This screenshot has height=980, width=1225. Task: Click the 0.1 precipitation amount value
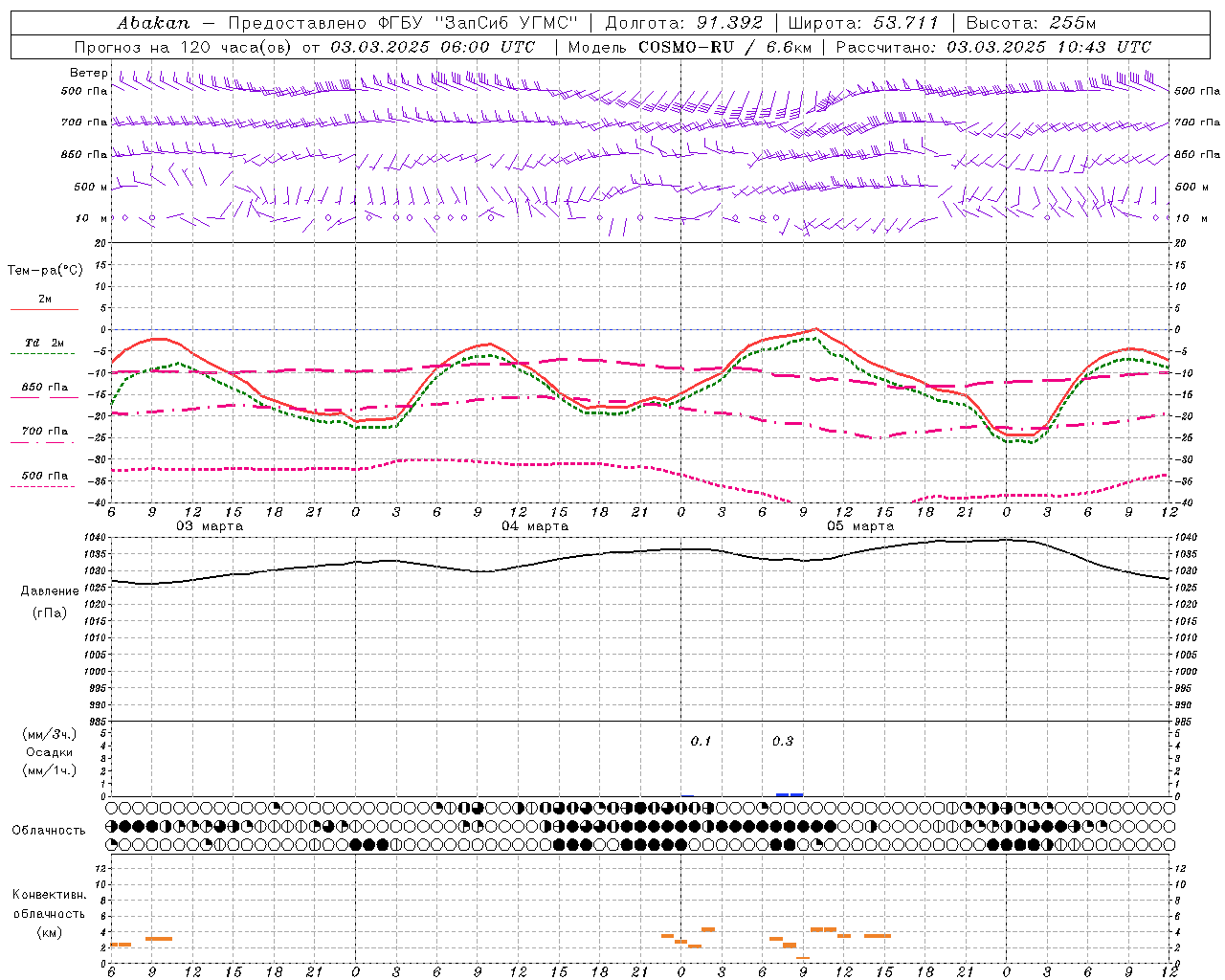tap(701, 742)
